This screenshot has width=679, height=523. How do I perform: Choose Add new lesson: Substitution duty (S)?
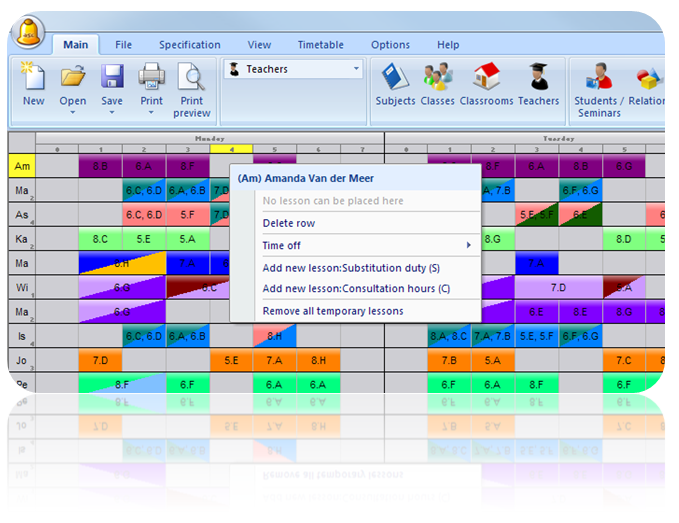350,268
